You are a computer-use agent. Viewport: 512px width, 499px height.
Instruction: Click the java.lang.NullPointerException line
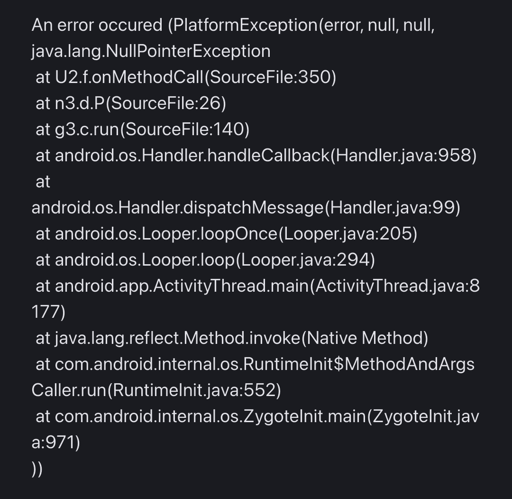click(151, 51)
